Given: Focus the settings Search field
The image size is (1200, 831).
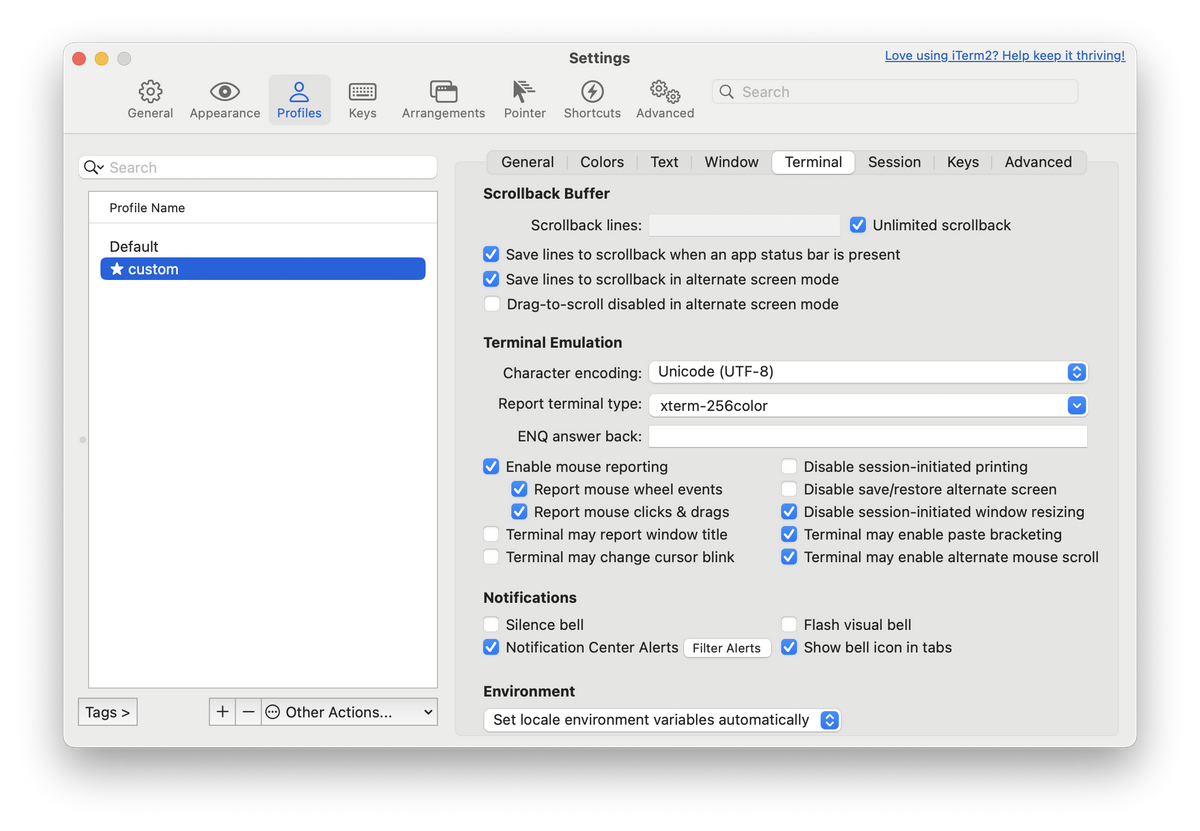Looking at the screenshot, I should 895,92.
